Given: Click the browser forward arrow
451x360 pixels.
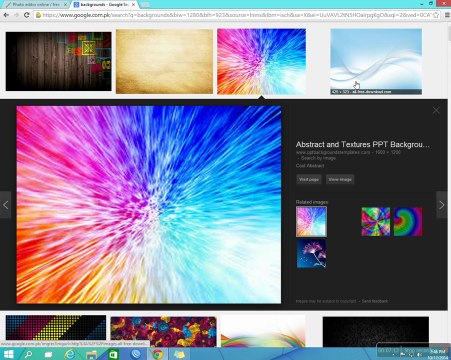Looking at the screenshot, I should (x=16, y=15).
